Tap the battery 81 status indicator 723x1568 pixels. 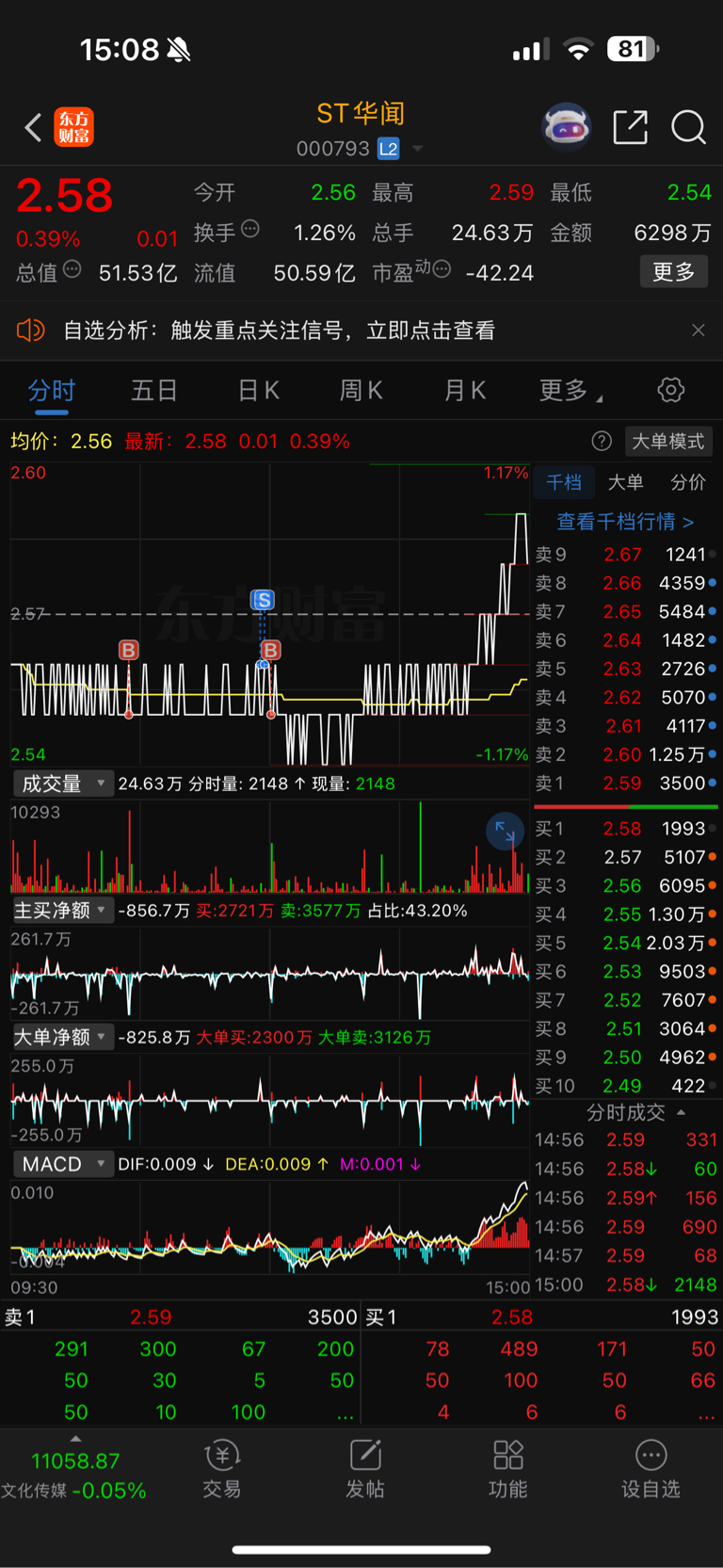point(633,49)
